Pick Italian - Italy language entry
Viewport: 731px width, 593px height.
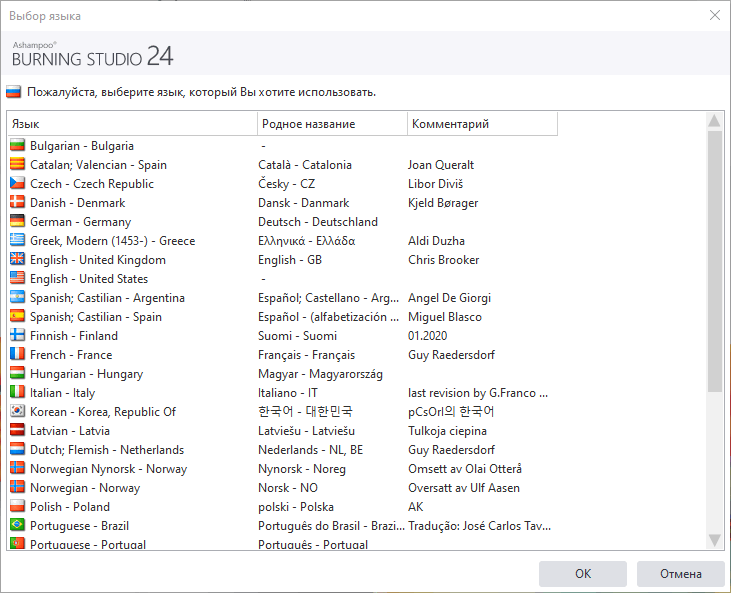(62, 393)
